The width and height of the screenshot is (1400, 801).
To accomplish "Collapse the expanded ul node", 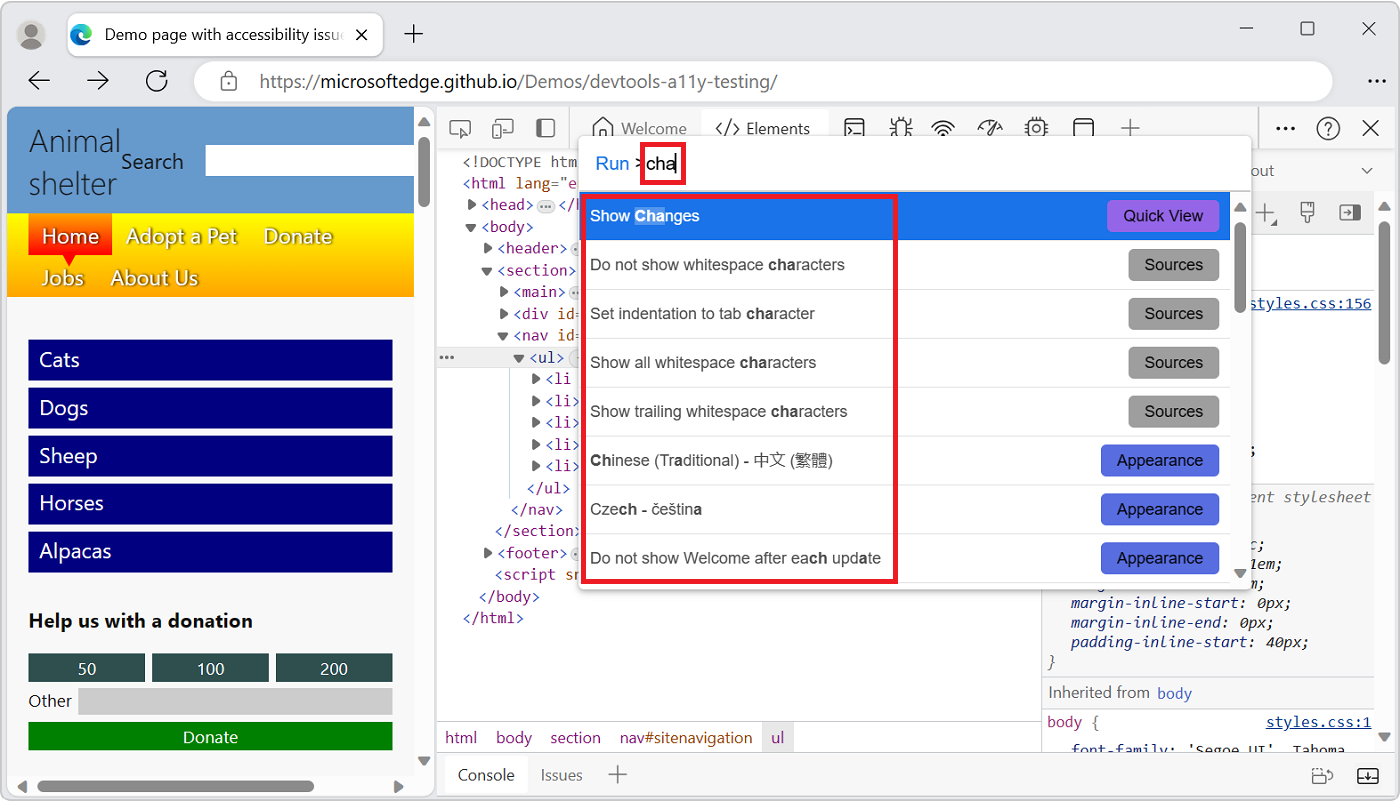I will (519, 356).
